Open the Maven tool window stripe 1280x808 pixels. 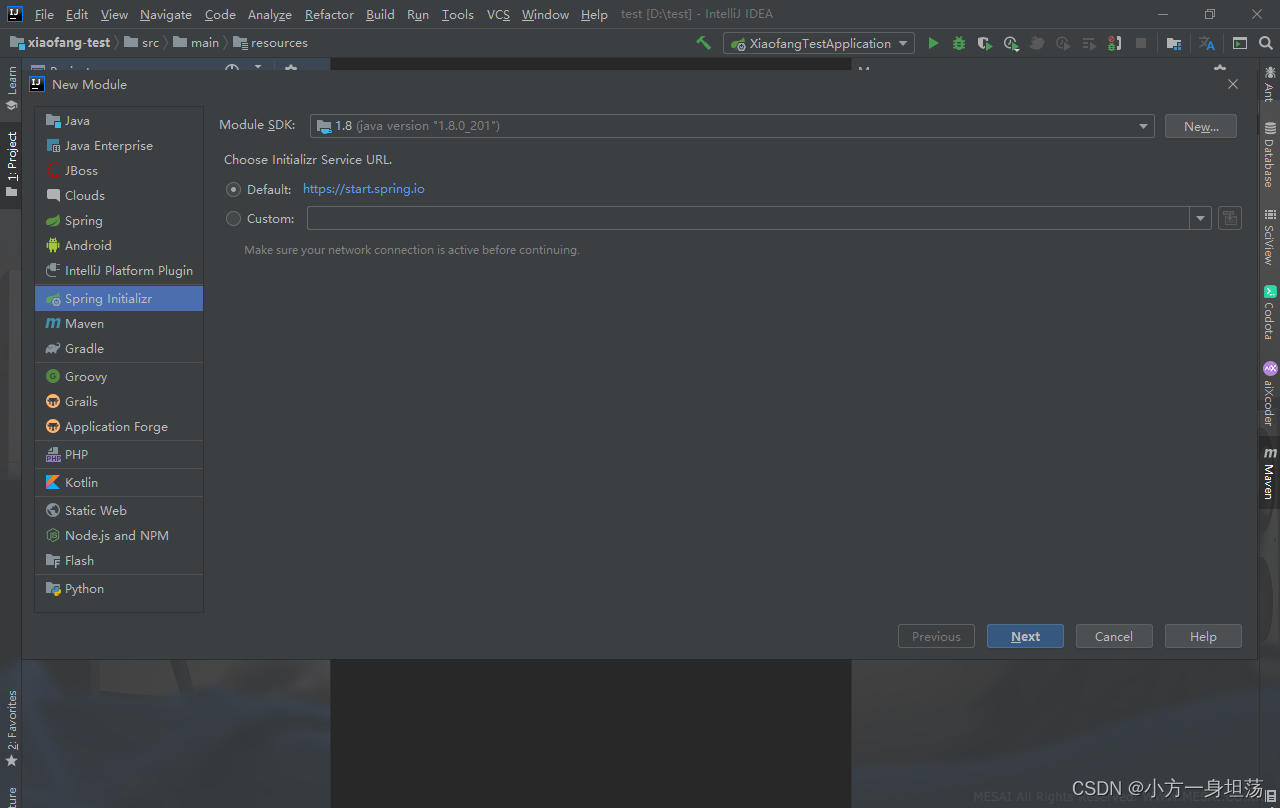point(1269,474)
